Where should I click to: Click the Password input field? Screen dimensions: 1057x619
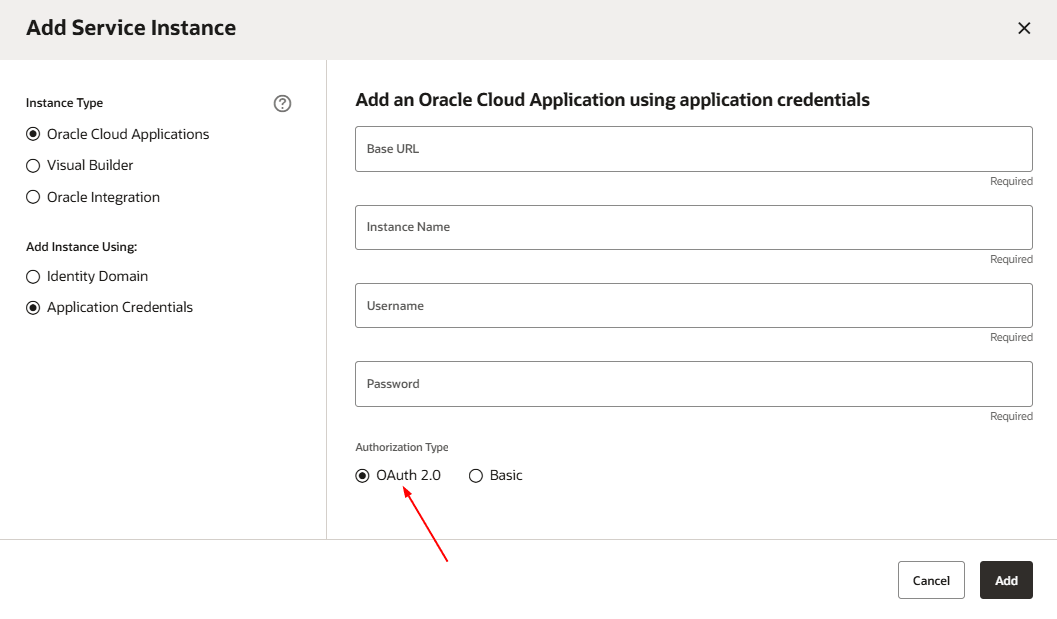coord(693,383)
